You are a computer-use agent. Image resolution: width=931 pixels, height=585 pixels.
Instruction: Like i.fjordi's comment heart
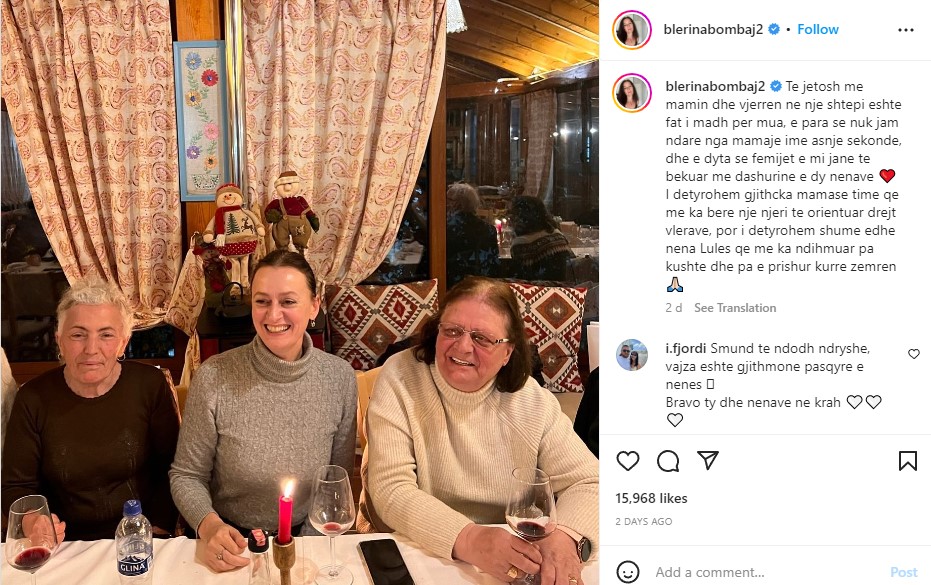tap(914, 354)
